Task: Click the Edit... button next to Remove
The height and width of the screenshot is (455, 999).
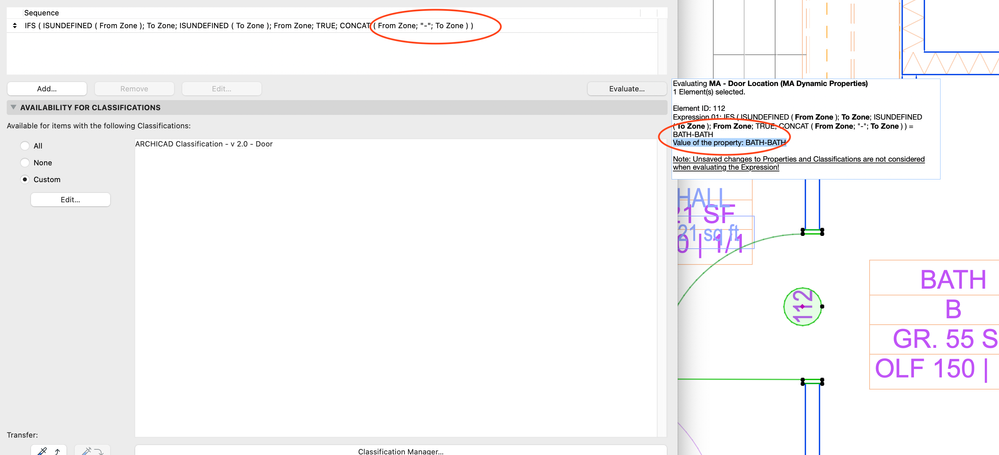Action: [x=222, y=89]
